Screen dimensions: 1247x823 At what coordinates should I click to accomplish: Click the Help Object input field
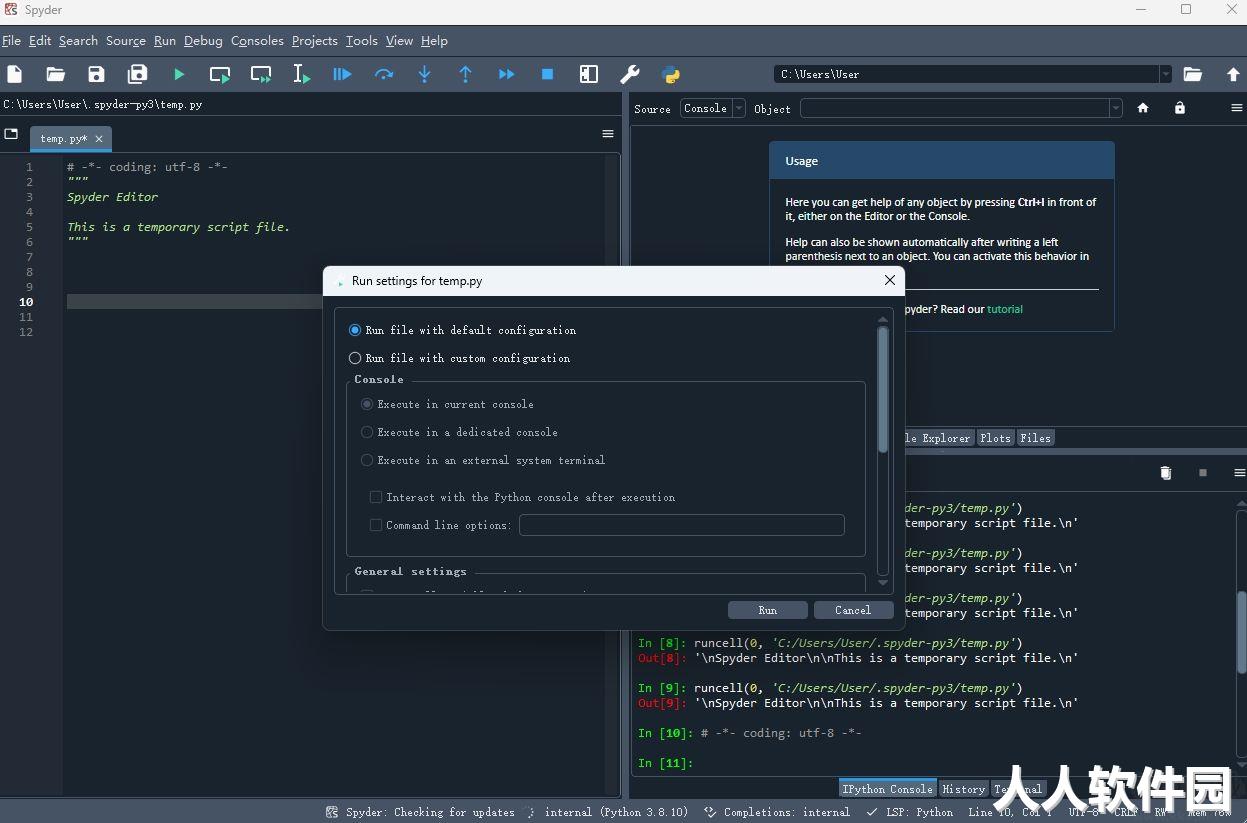[x=955, y=108]
